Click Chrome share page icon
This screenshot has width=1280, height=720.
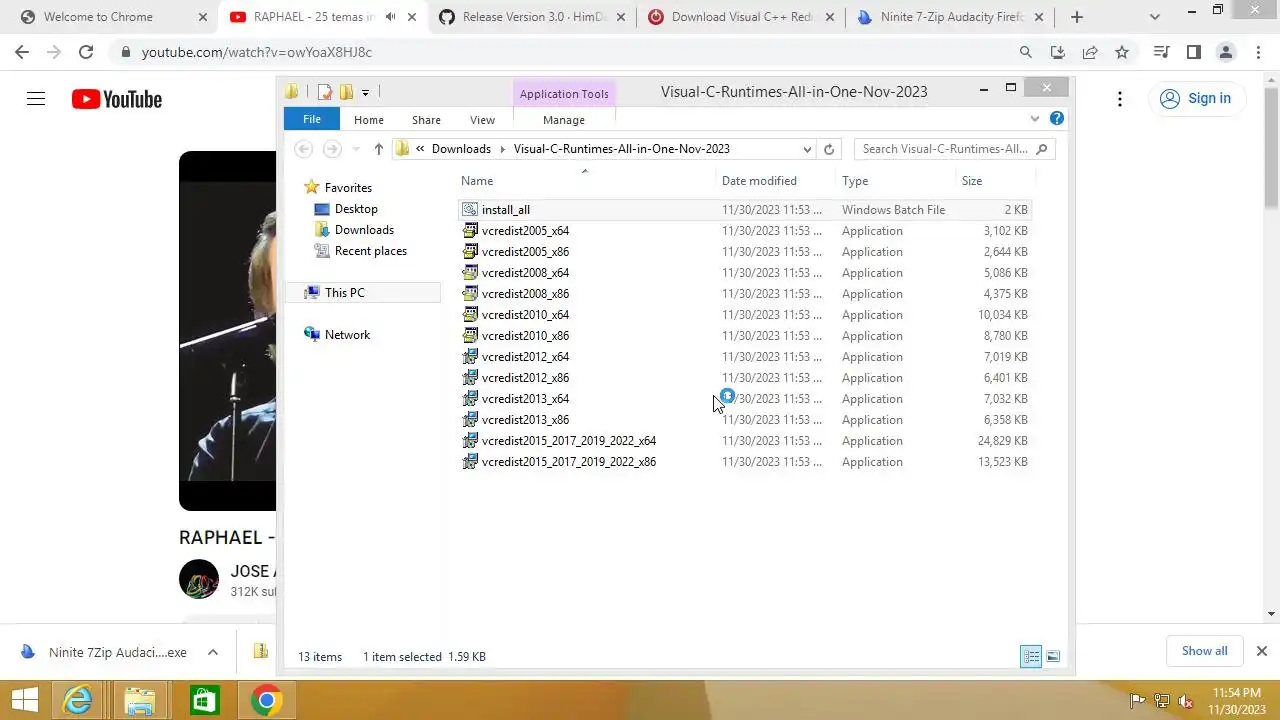coord(1090,52)
